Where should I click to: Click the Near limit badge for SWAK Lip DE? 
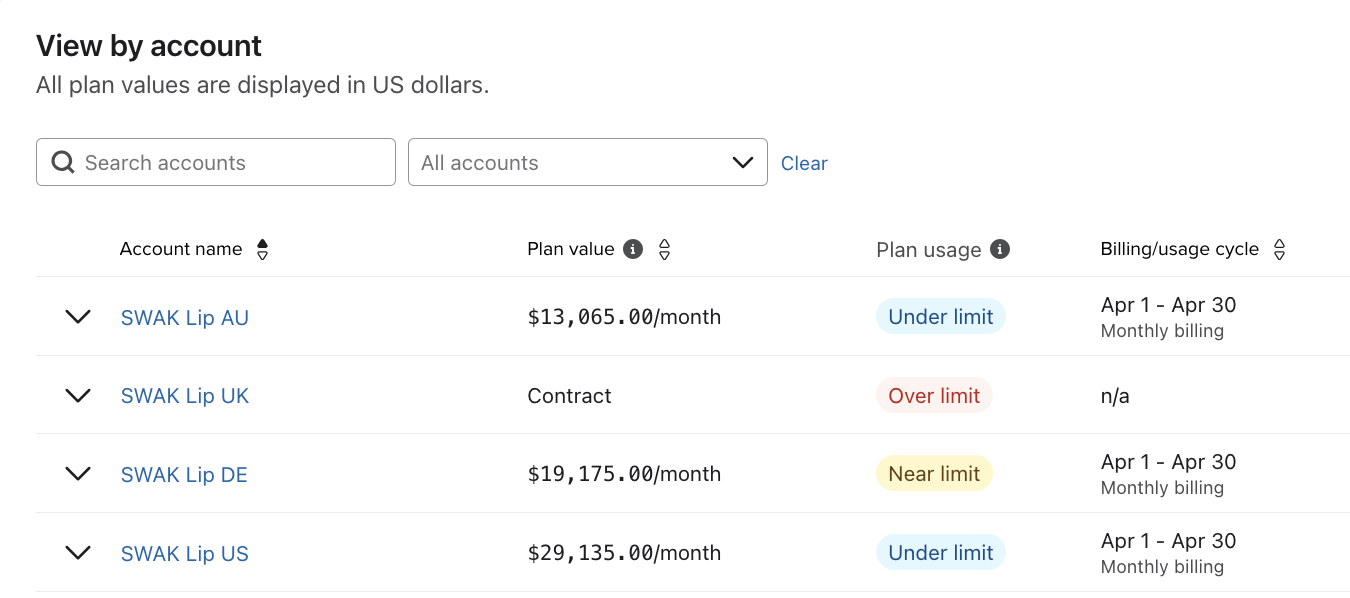click(x=934, y=473)
